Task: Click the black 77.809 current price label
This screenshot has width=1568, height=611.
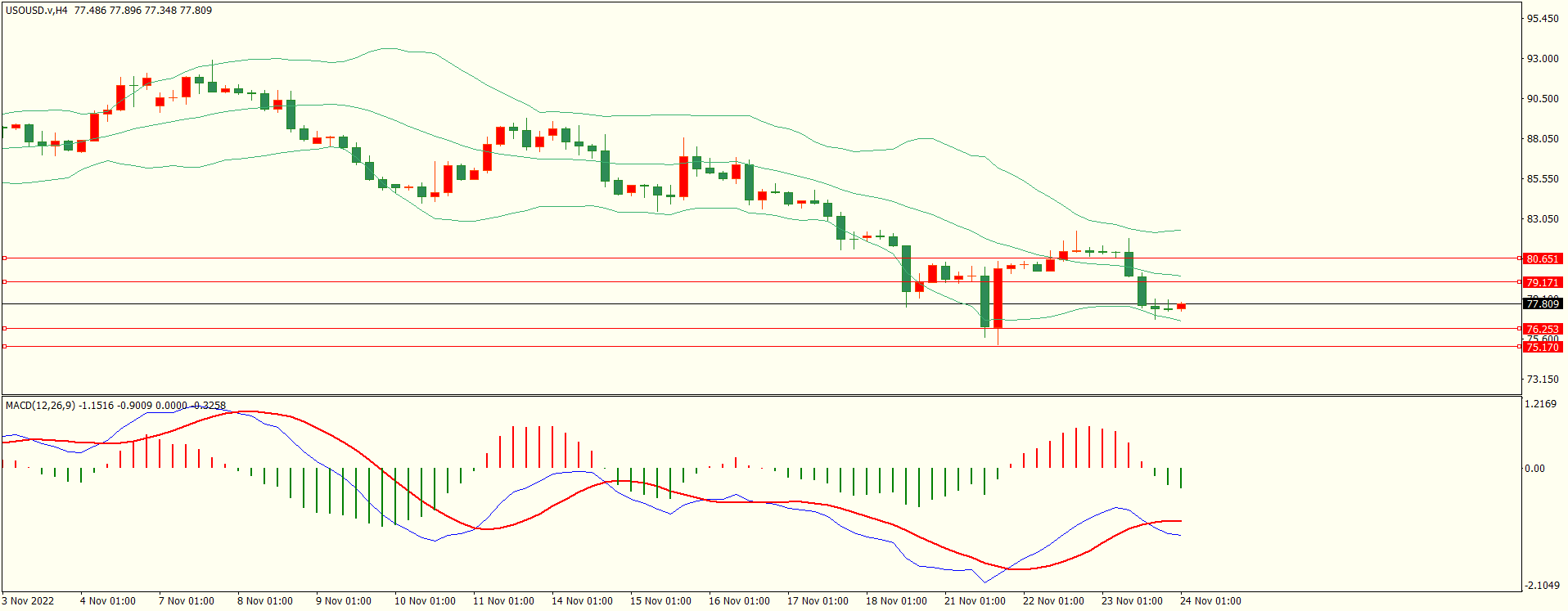Action: [x=1542, y=304]
